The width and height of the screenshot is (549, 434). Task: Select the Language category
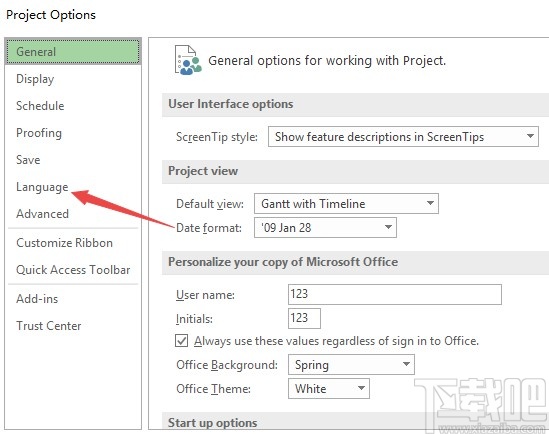click(42, 187)
